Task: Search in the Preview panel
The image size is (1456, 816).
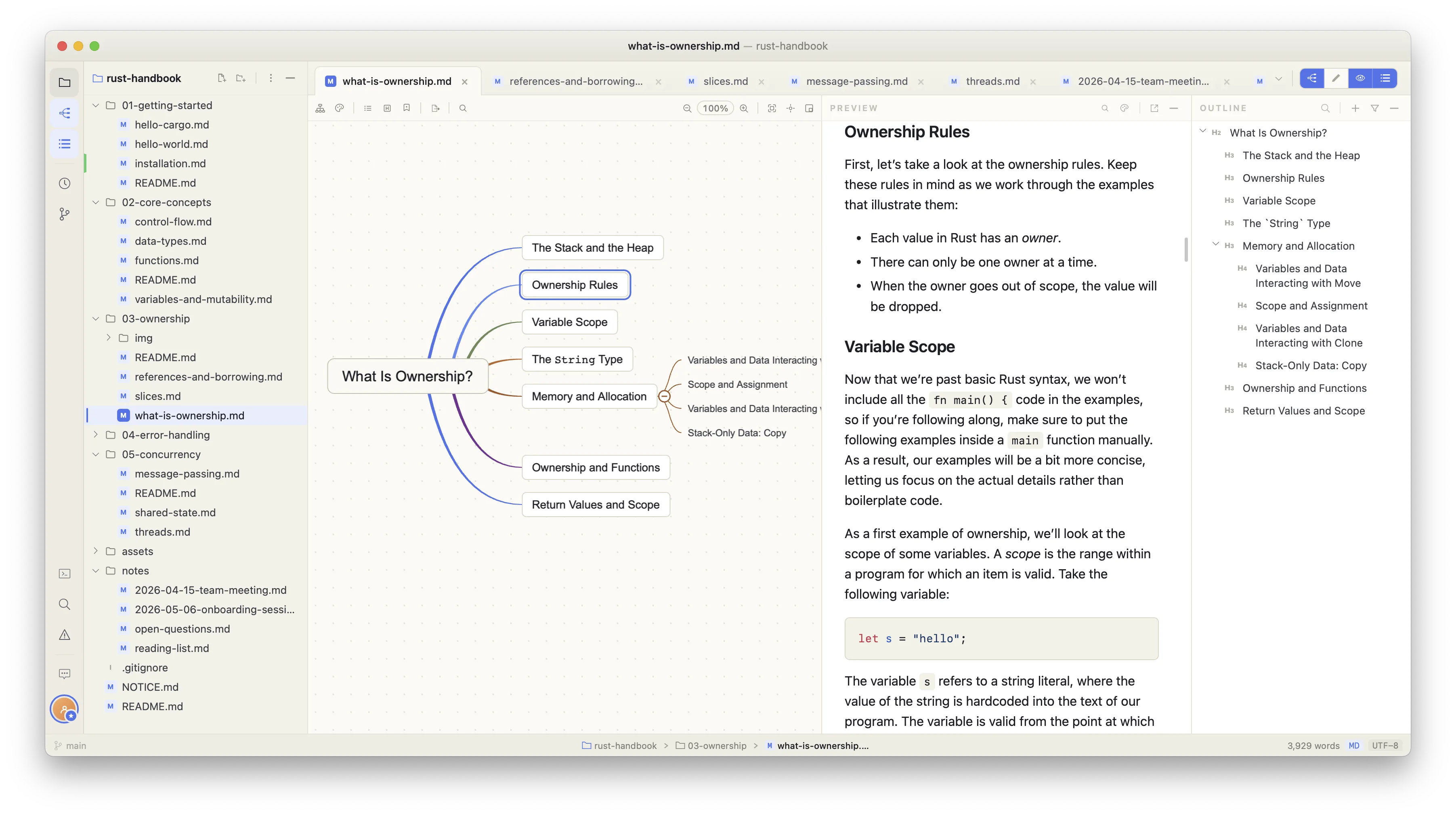Action: pos(1105,108)
